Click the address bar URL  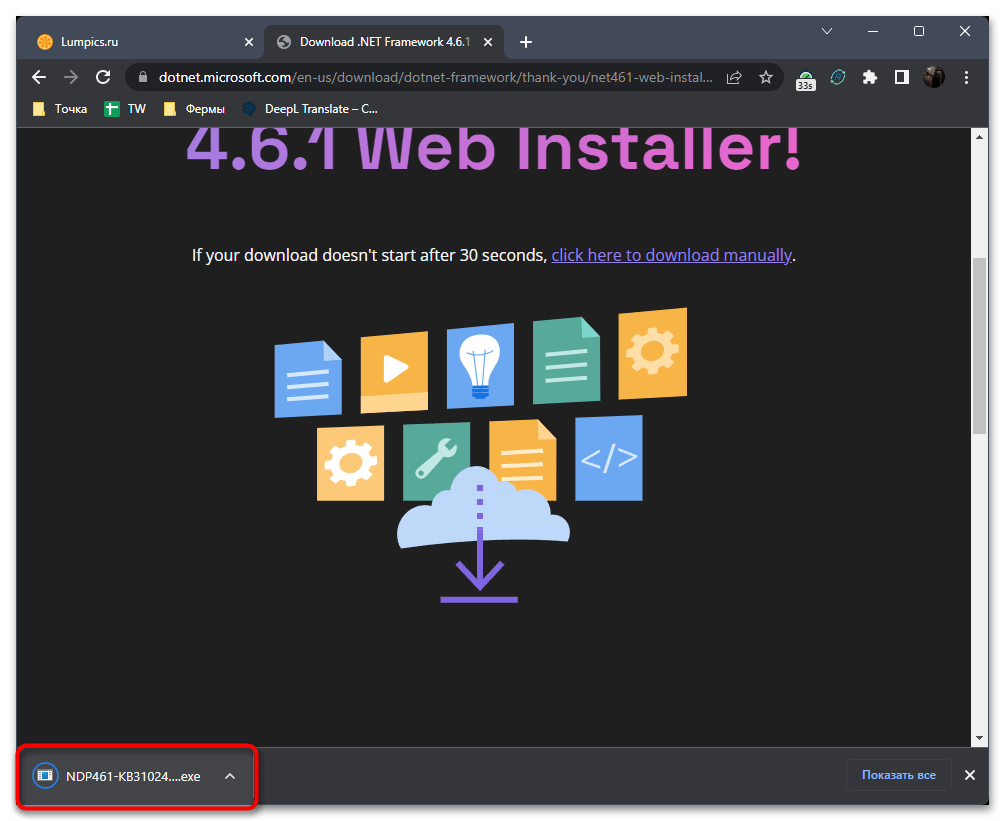coord(435,78)
